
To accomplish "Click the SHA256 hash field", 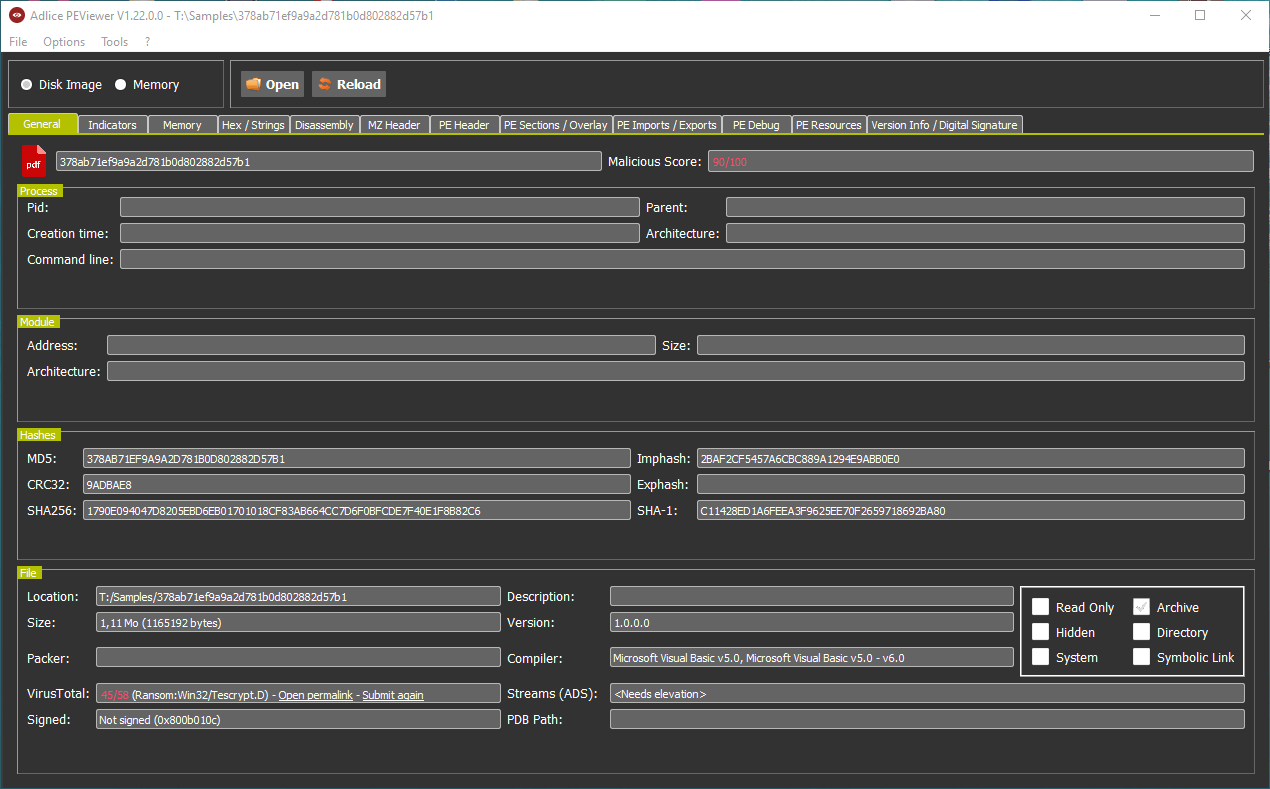I will (356, 511).
